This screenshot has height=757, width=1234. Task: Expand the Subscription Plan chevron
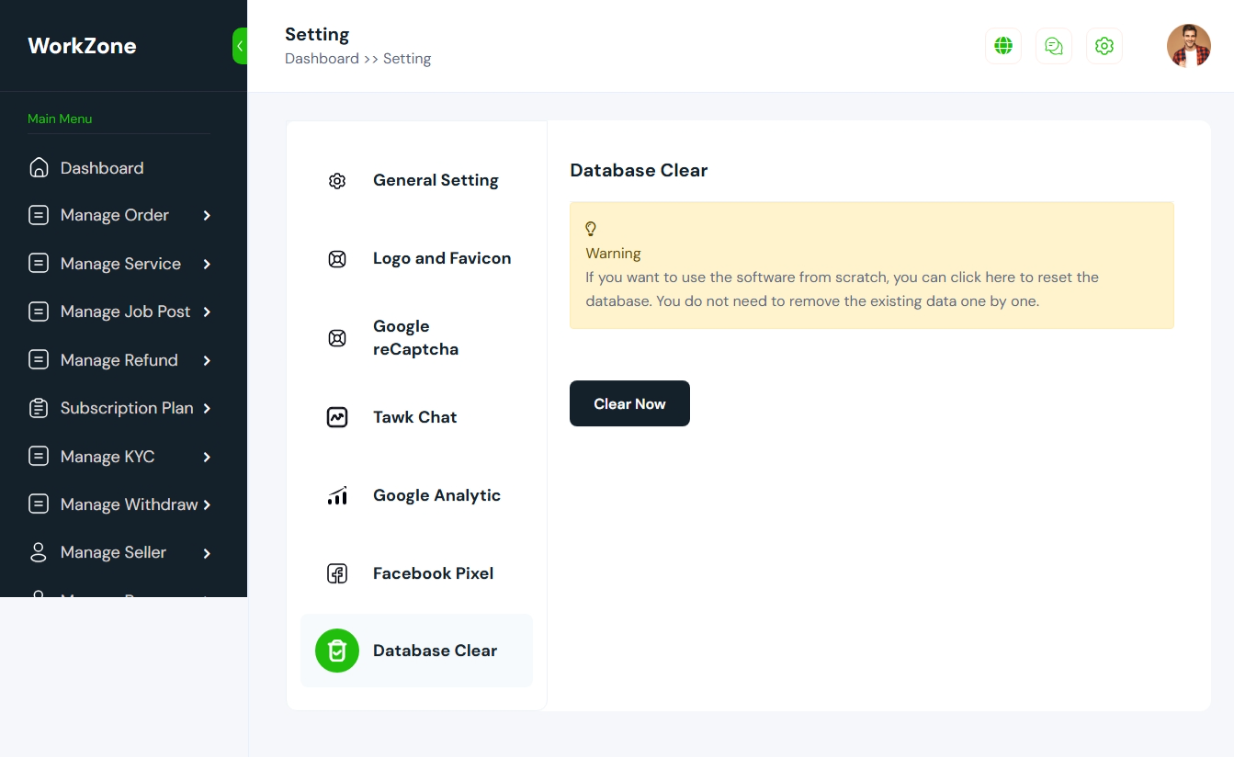point(207,408)
